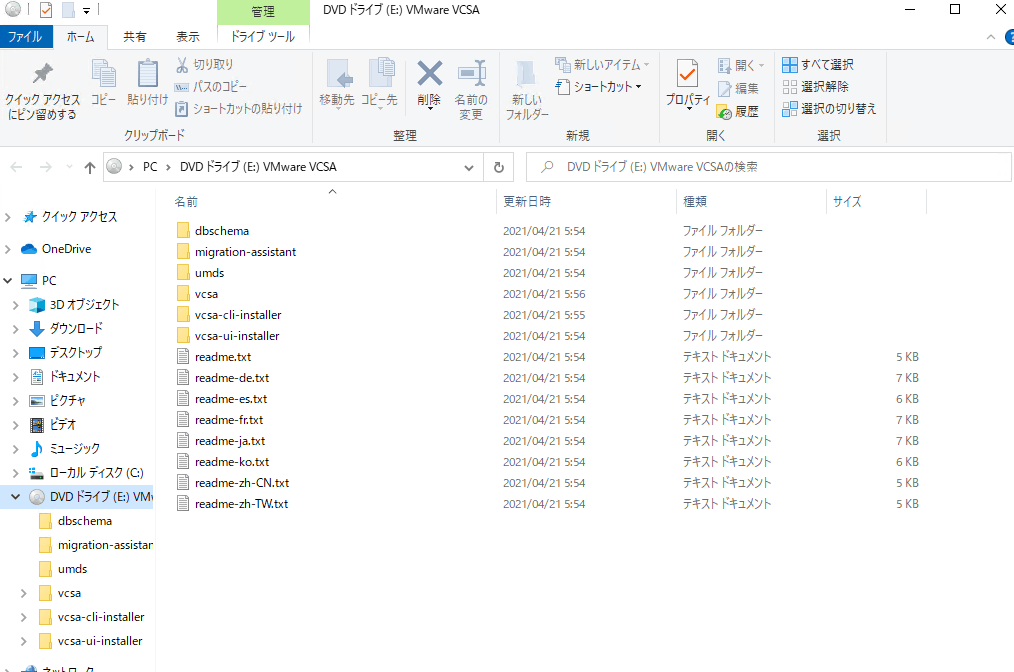Open the address bar history dropdown
1014x672 pixels.
click(468, 168)
